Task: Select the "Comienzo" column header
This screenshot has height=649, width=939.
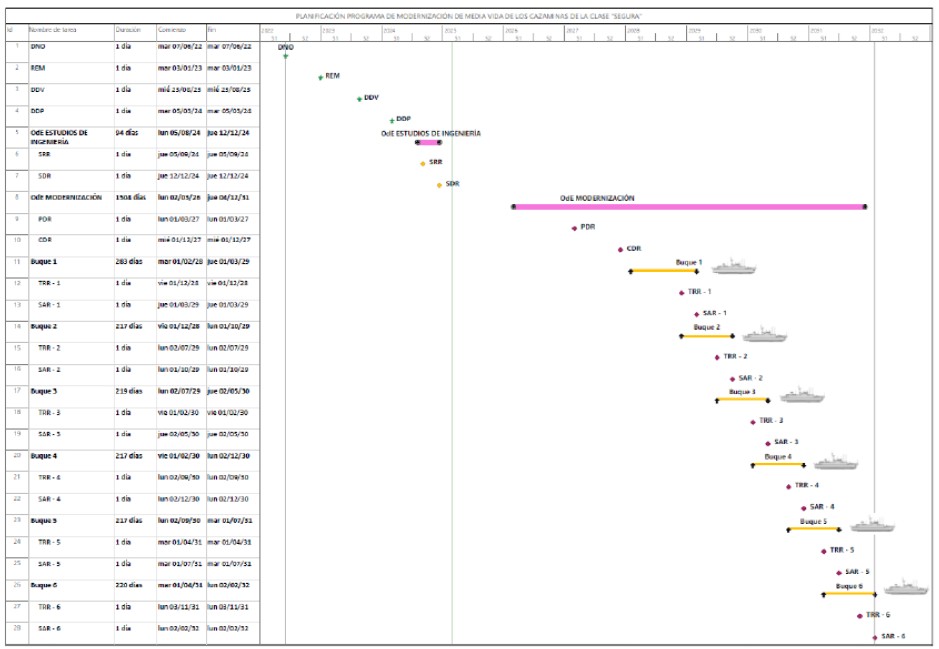Action: click(x=172, y=30)
